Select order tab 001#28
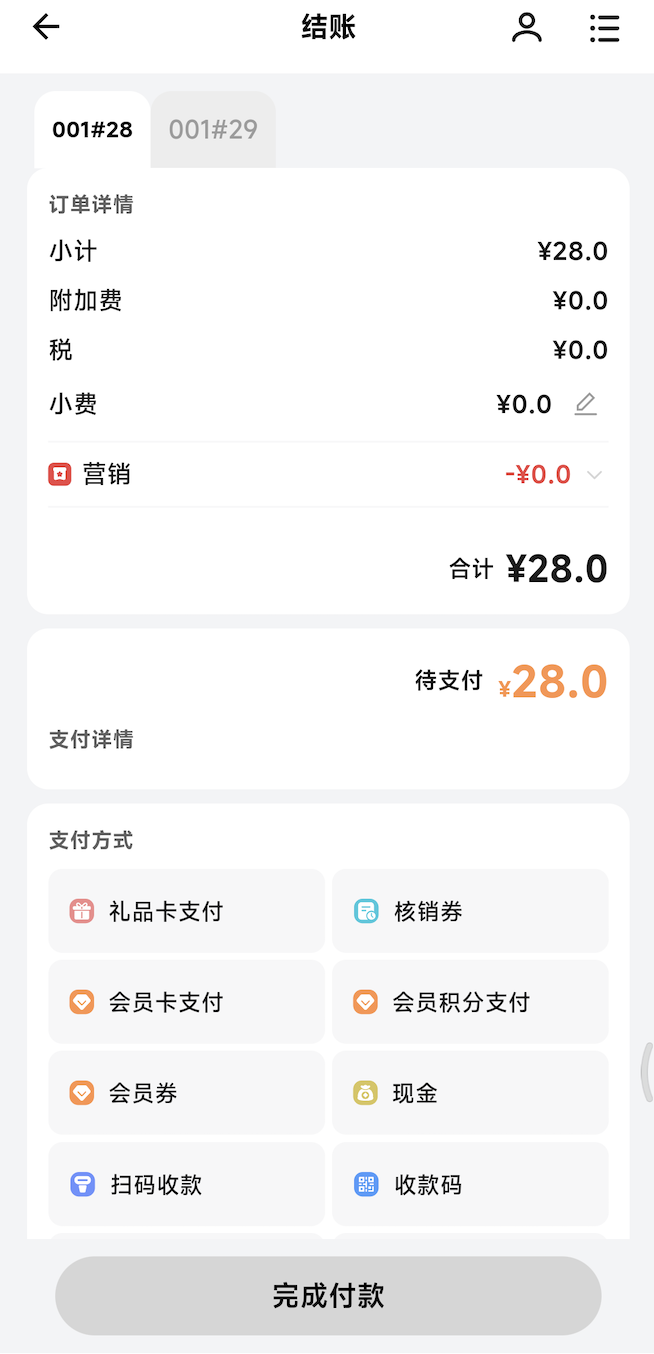654x1354 pixels. coord(92,130)
